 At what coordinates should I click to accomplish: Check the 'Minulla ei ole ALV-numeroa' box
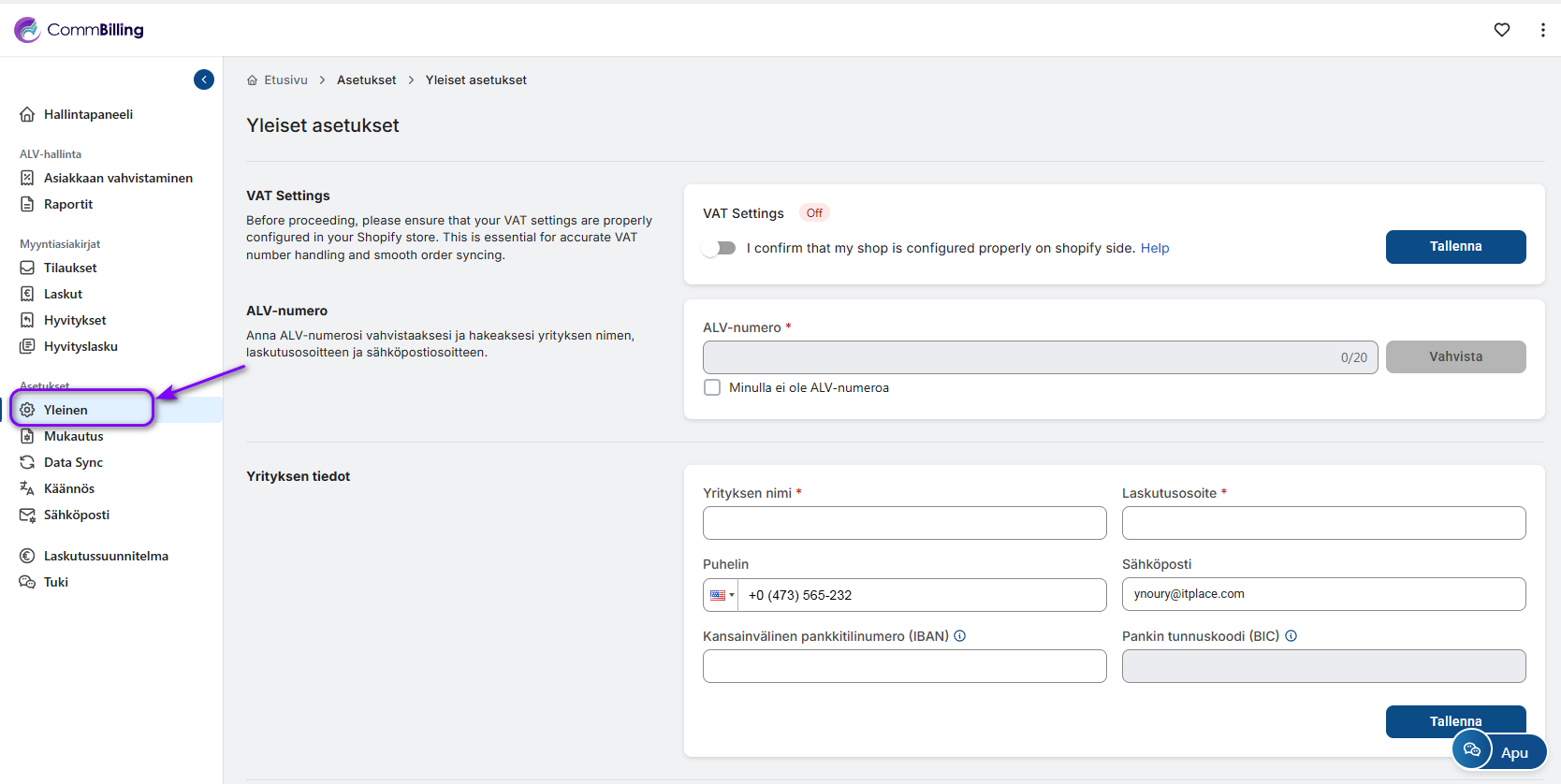(712, 387)
